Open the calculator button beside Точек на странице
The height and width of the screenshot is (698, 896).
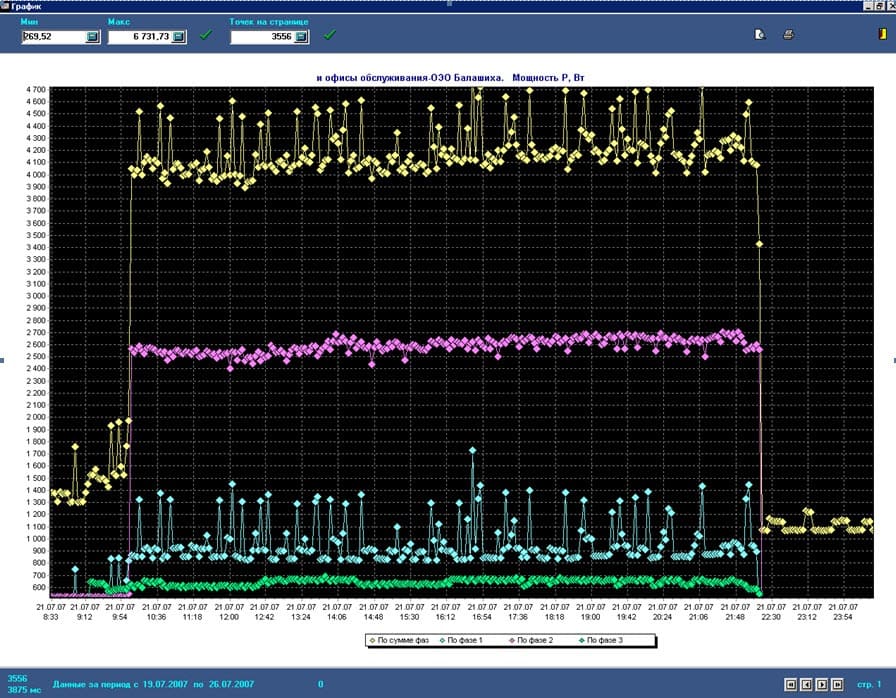(301, 37)
